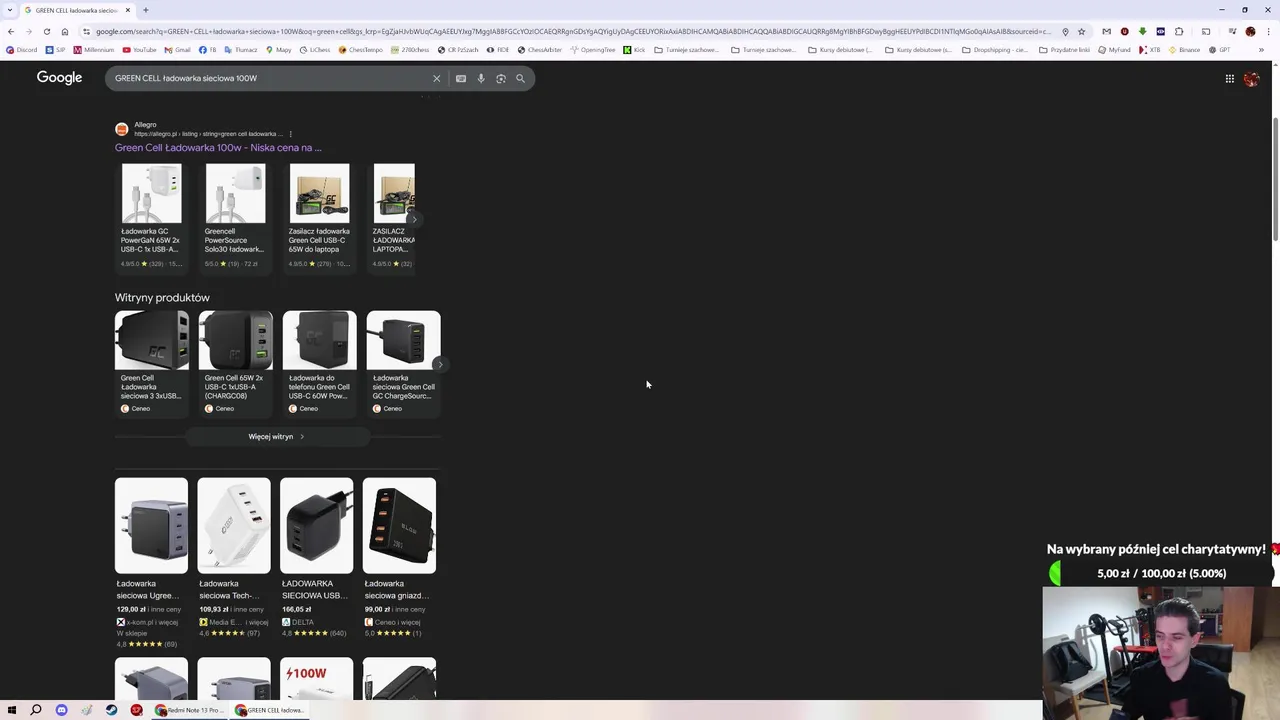The width and height of the screenshot is (1280, 720).
Task: Open the Google account avatar on results page
Action: click(1251, 78)
